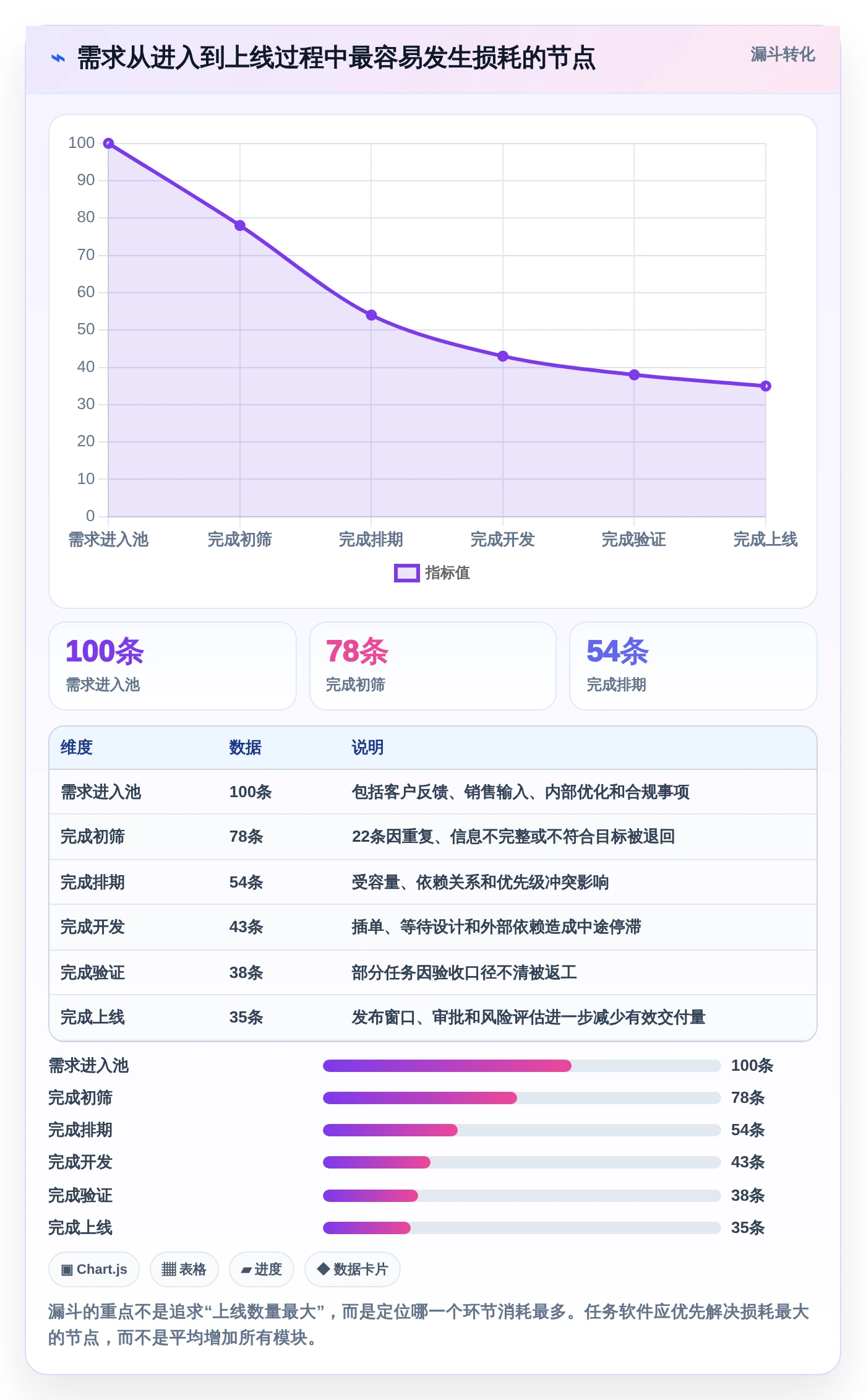Click the 维度 column header
Image resolution: width=866 pixels, height=1400 pixels.
(x=77, y=748)
